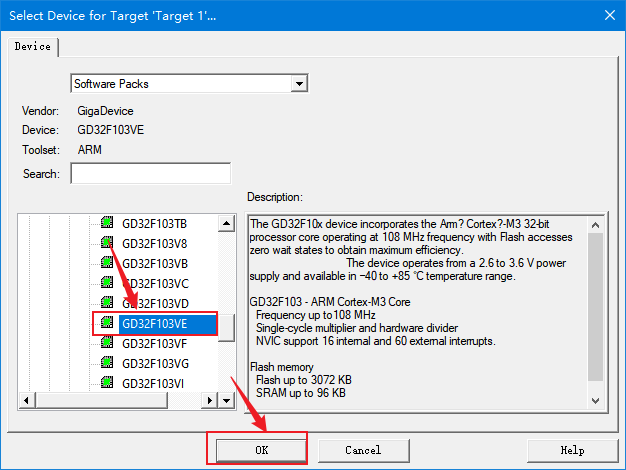Click the chip icon beside GD32F103VB
Screen dimensions: 626x470
coord(107,262)
